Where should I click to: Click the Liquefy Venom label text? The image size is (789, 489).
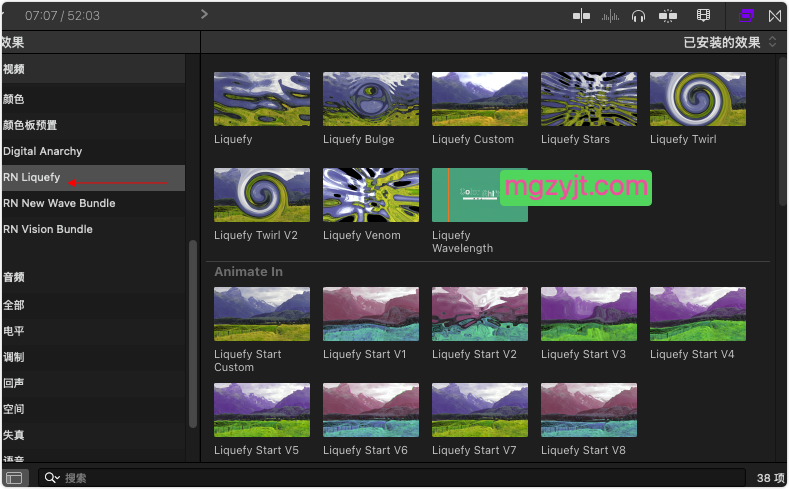coord(362,235)
